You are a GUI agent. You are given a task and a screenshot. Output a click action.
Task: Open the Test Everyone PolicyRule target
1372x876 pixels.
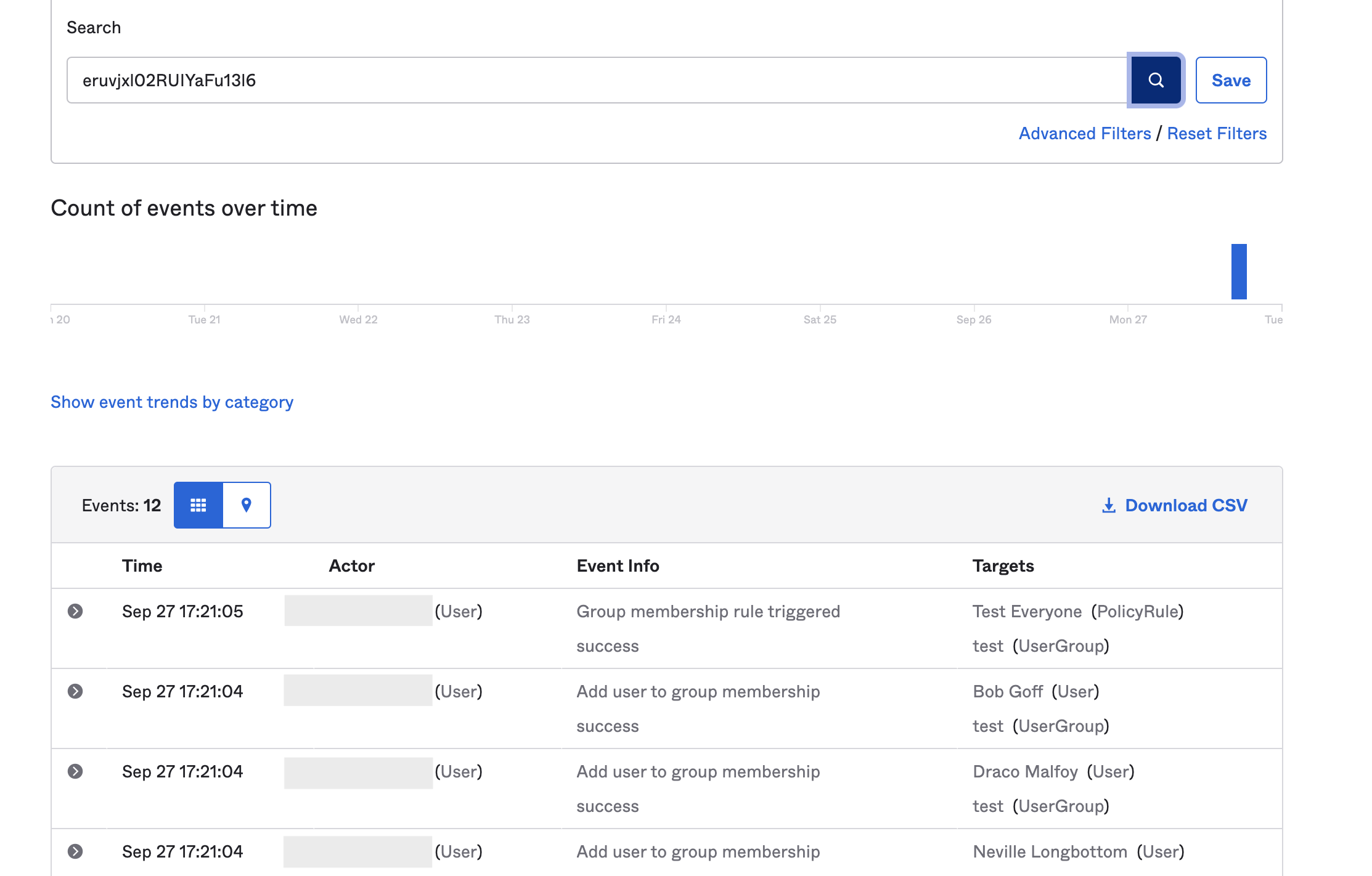pos(1027,611)
